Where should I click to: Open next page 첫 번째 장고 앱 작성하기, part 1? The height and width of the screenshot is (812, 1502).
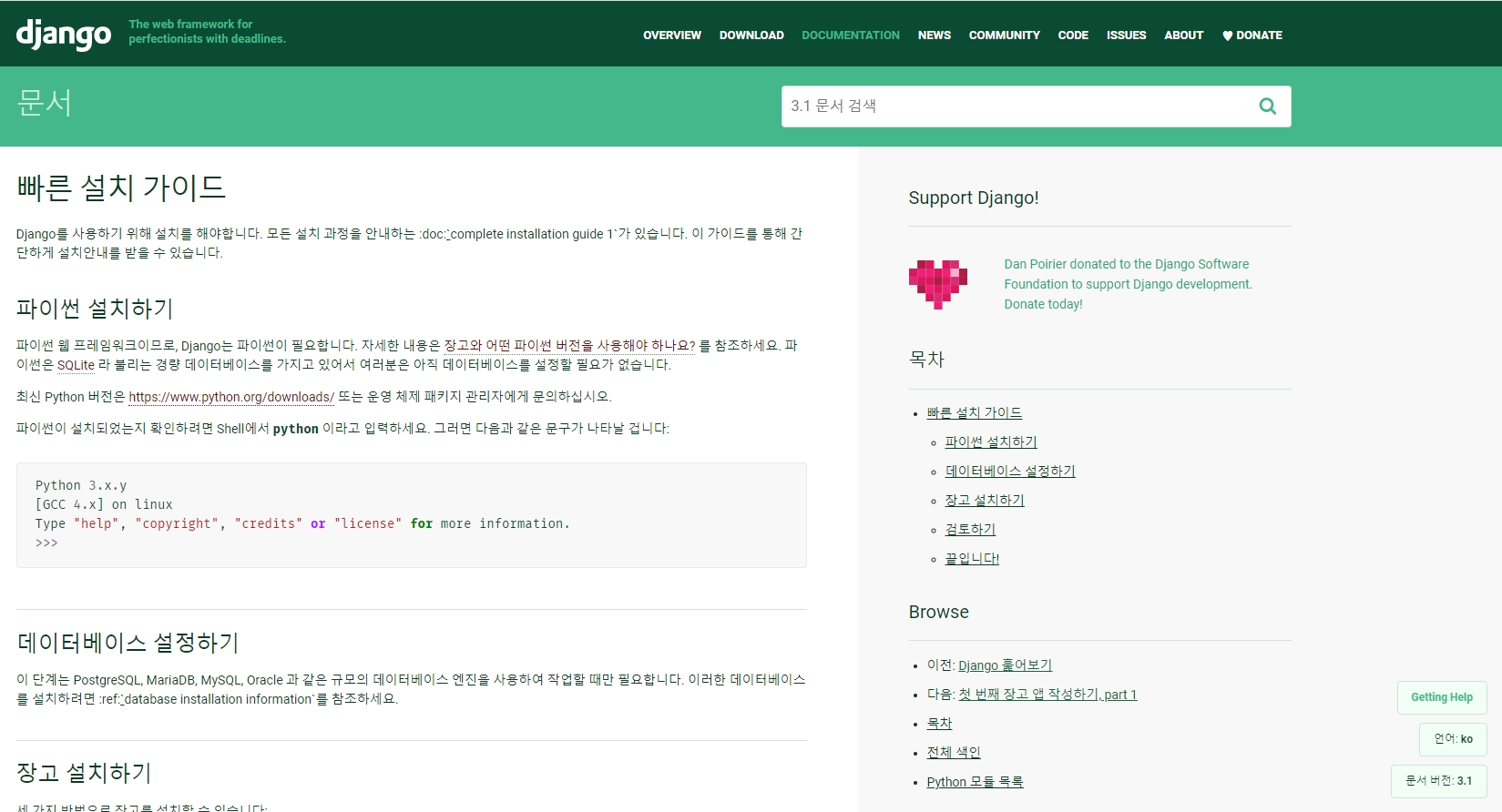tap(1047, 695)
